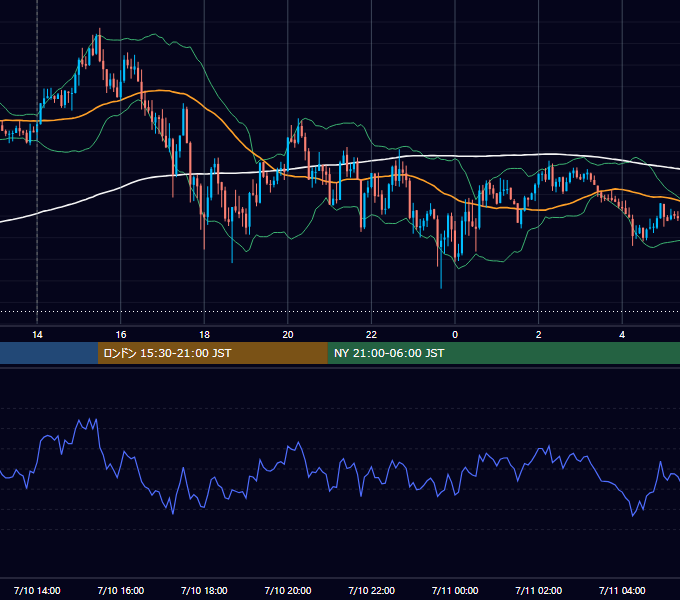Select the ロンドン 15:30-21:00 JST session bar
680x600 pixels.
coord(212,353)
